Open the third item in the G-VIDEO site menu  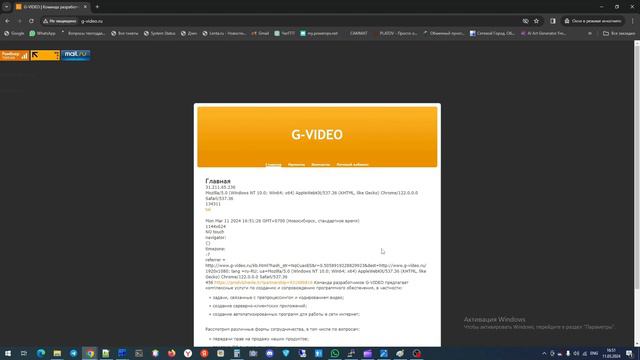pyautogui.click(x=320, y=164)
